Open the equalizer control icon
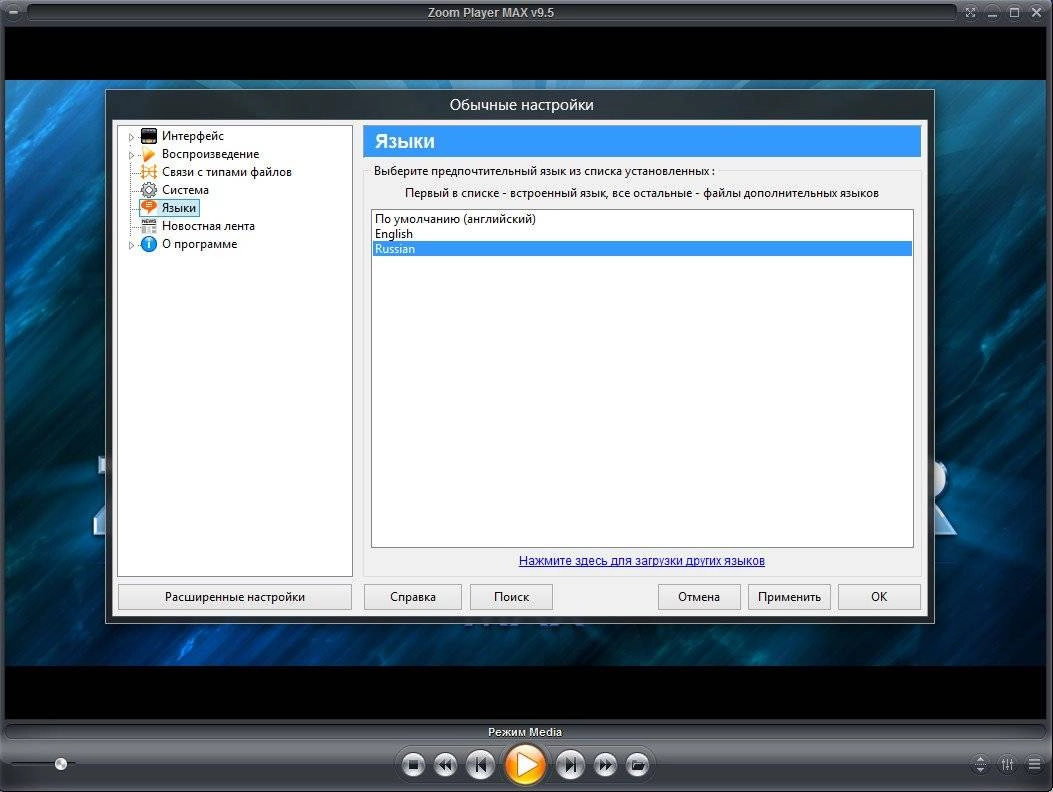Viewport: 1053px width, 792px height. (x=1007, y=764)
